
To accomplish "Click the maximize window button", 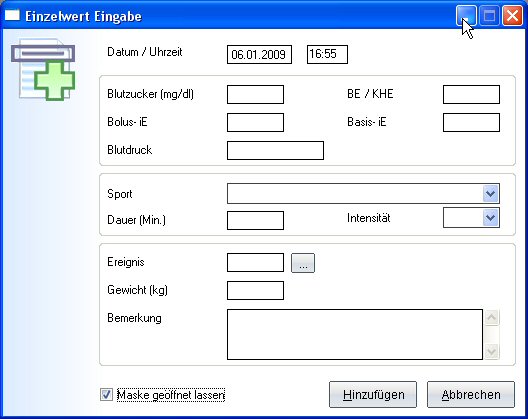I will 489,15.
